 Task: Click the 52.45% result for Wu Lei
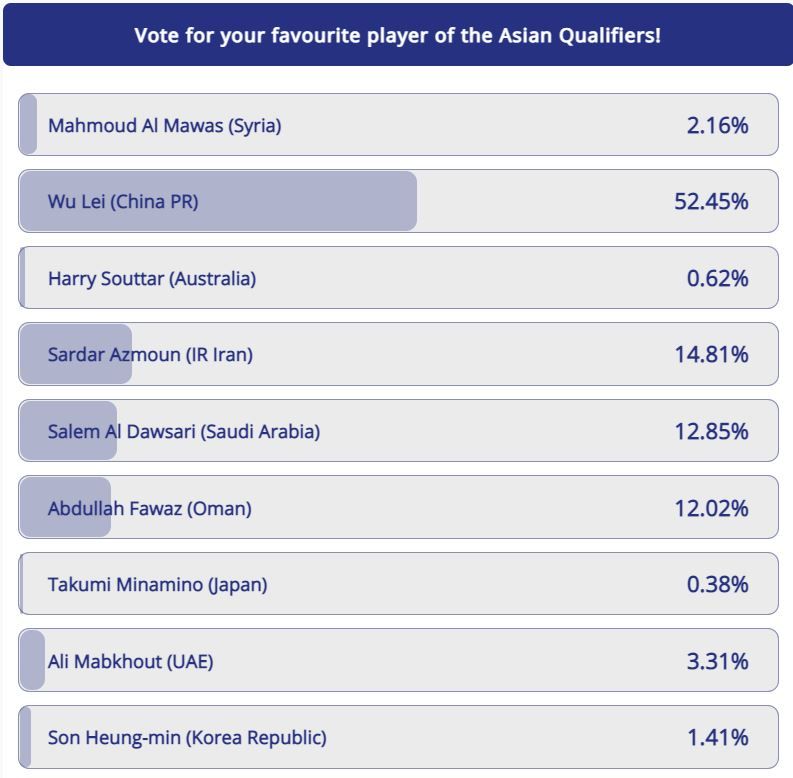click(711, 201)
